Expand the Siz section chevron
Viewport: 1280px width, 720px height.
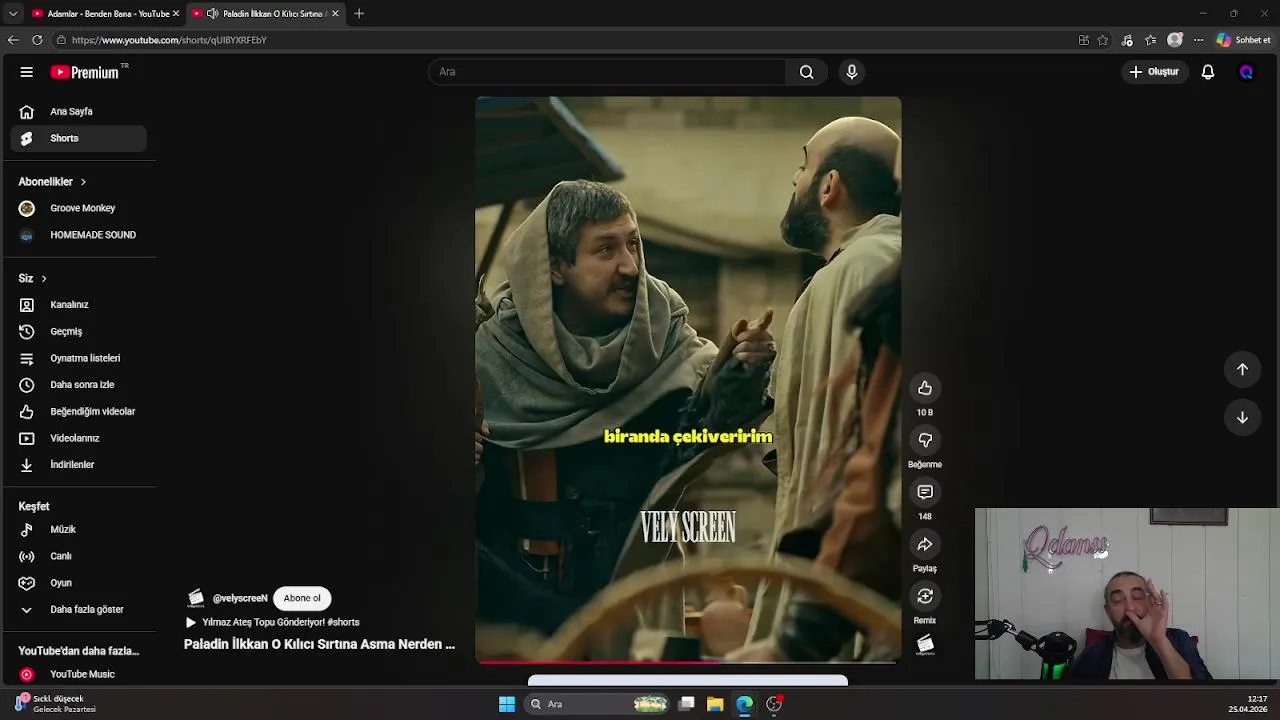(x=43, y=278)
